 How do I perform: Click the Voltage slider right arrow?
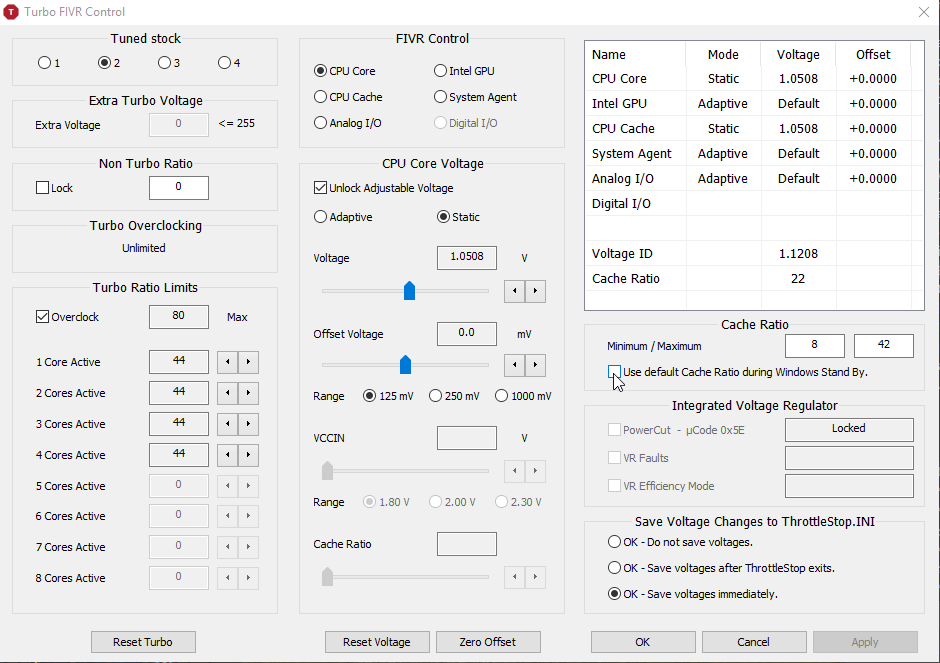[536, 291]
